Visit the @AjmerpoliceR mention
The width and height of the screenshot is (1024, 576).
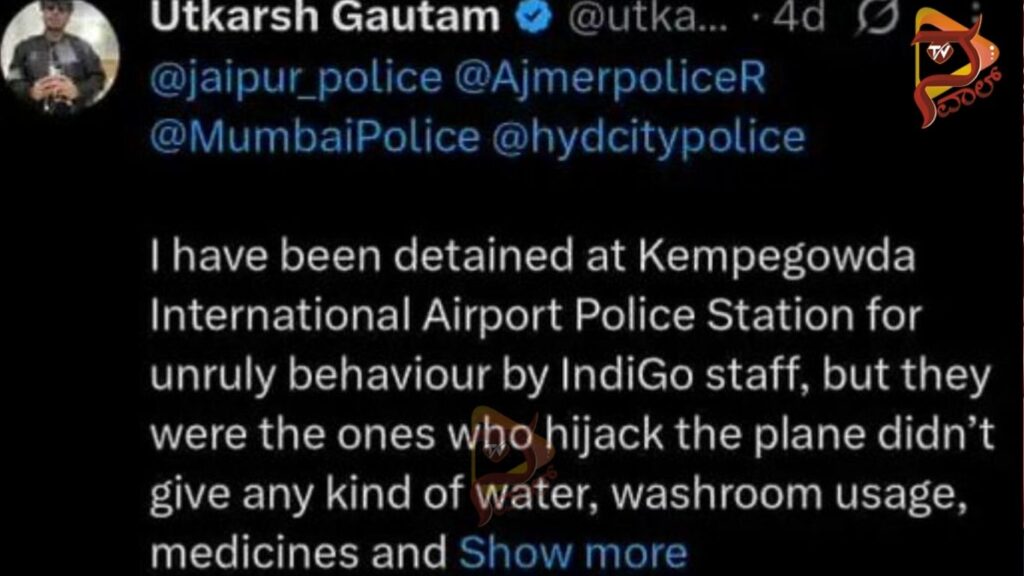(x=610, y=78)
